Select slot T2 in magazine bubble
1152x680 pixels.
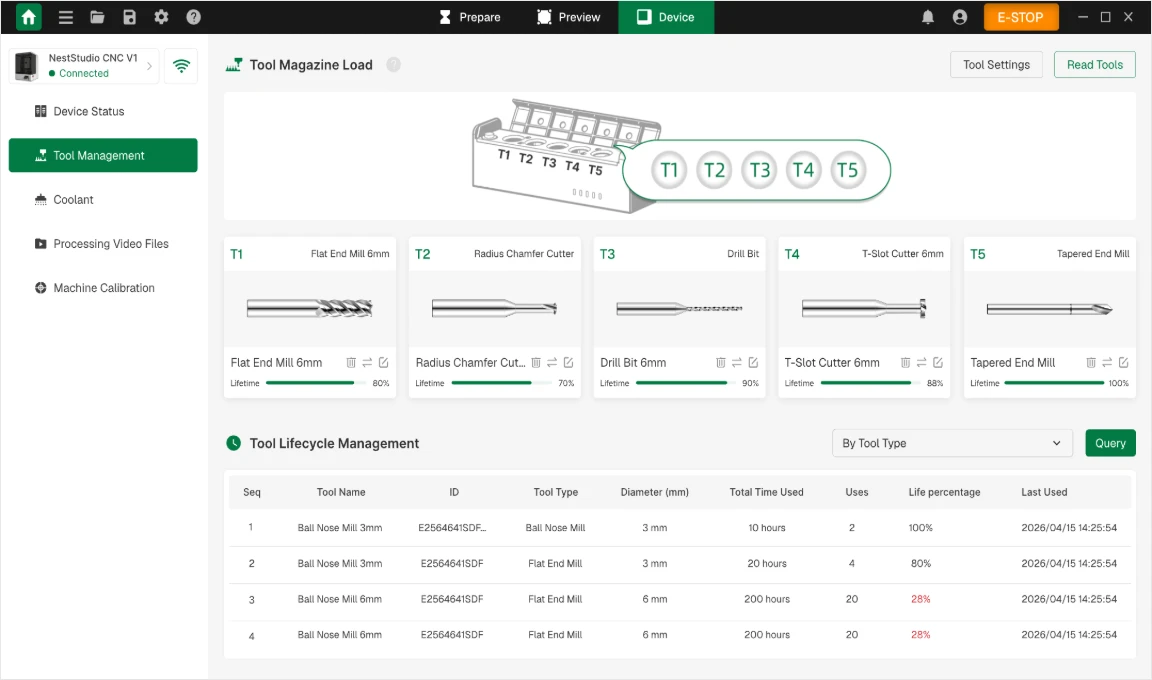[x=714, y=170]
